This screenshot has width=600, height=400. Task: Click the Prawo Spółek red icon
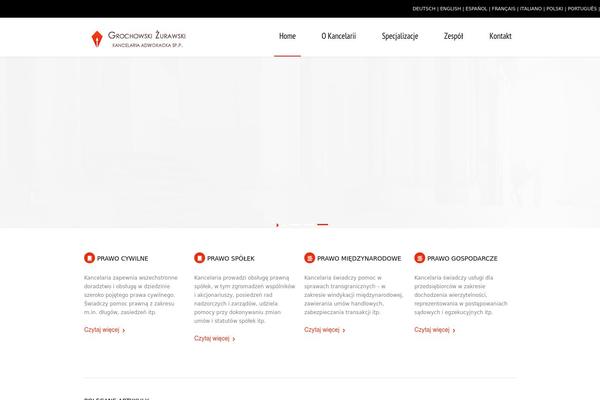199,258
